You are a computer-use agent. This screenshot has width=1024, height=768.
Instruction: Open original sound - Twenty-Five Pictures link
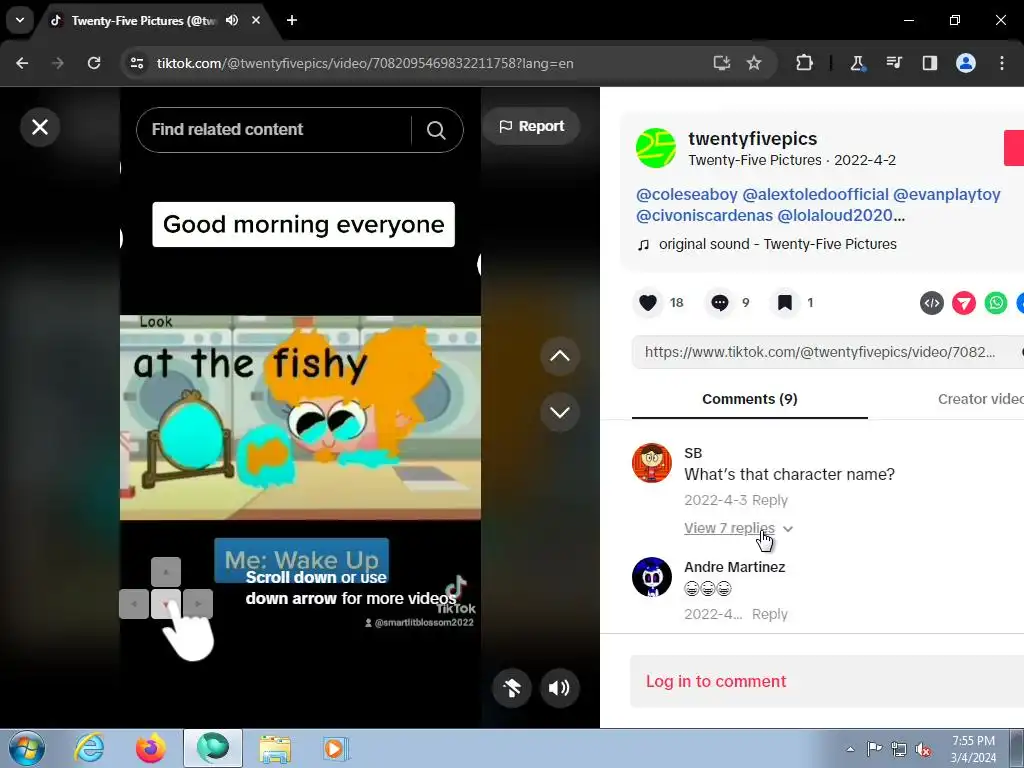[x=777, y=244]
